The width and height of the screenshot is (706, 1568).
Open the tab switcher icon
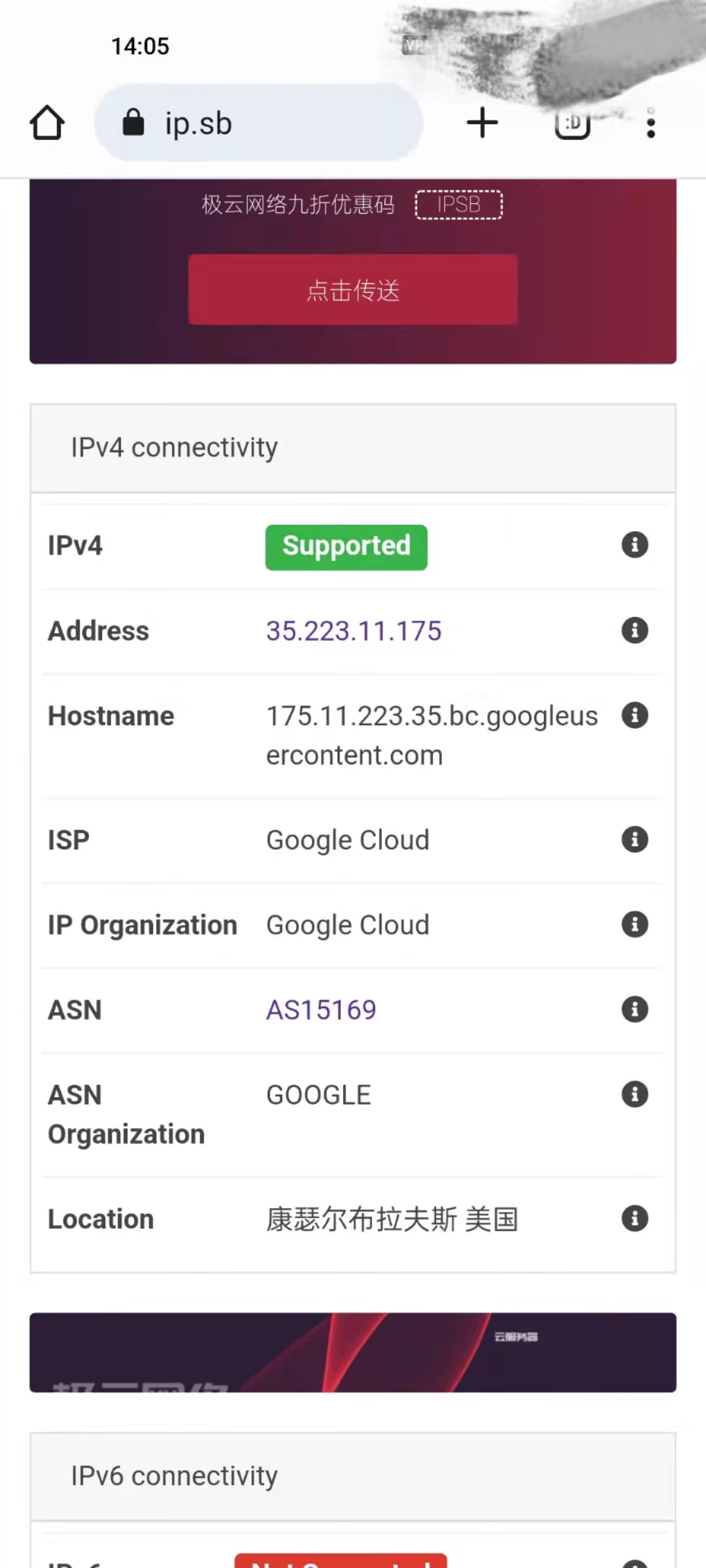pos(573,123)
